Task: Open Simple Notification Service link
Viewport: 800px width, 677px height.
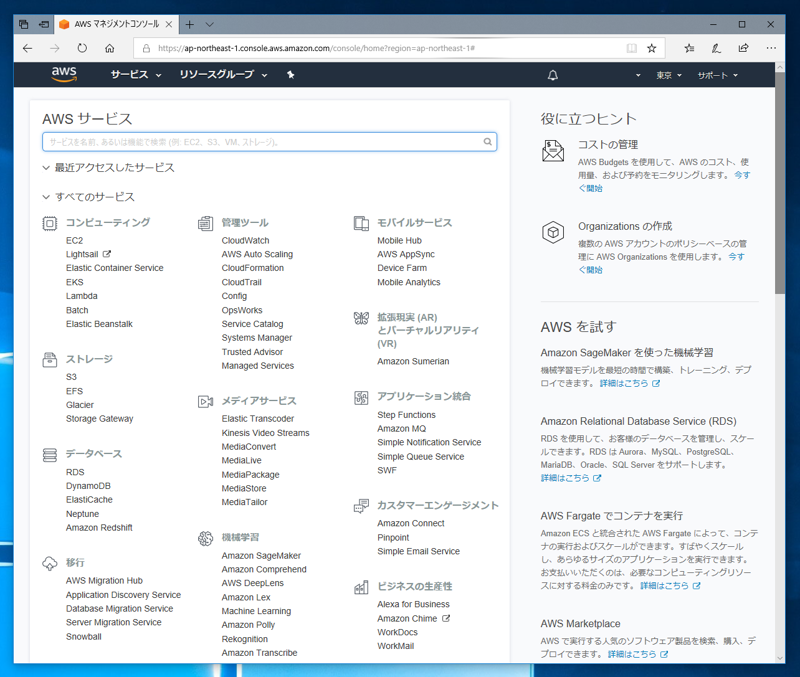Action: (x=429, y=442)
